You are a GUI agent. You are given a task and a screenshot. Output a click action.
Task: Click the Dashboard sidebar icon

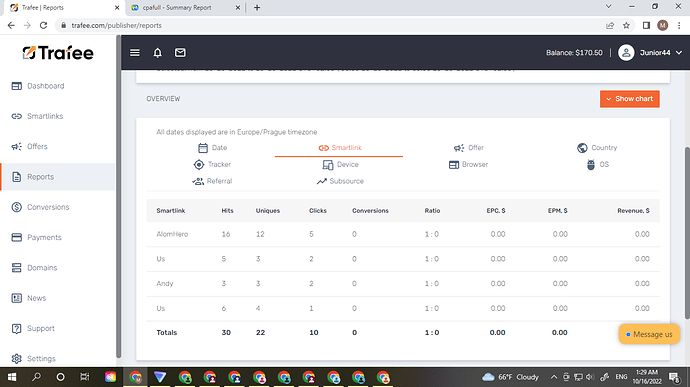[16, 86]
